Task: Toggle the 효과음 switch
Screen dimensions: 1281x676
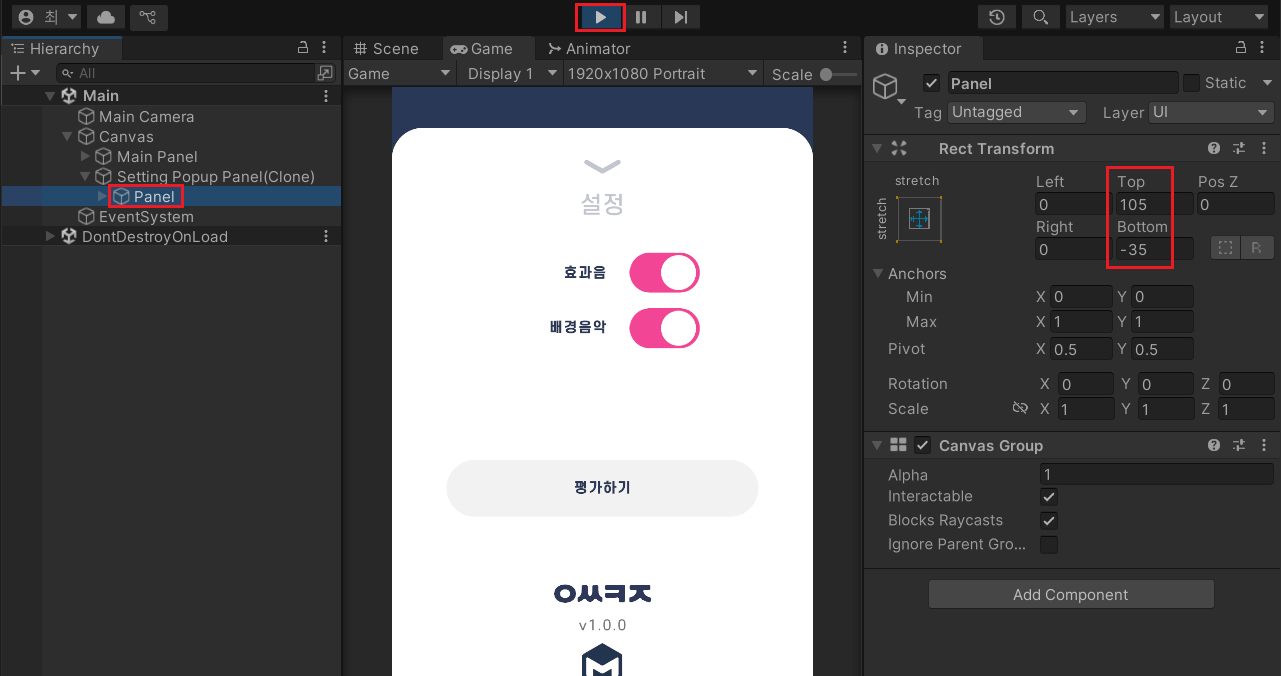Action: 664,272
